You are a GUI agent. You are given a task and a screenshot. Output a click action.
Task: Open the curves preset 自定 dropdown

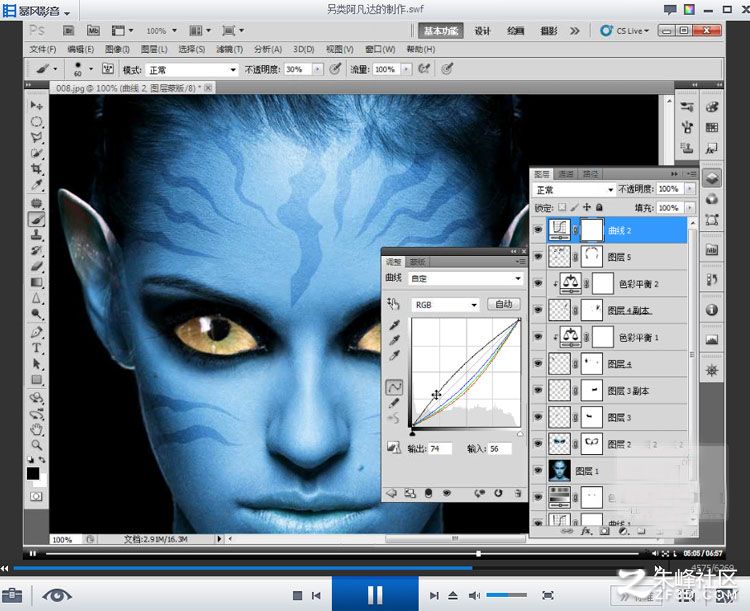coord(465,278)
